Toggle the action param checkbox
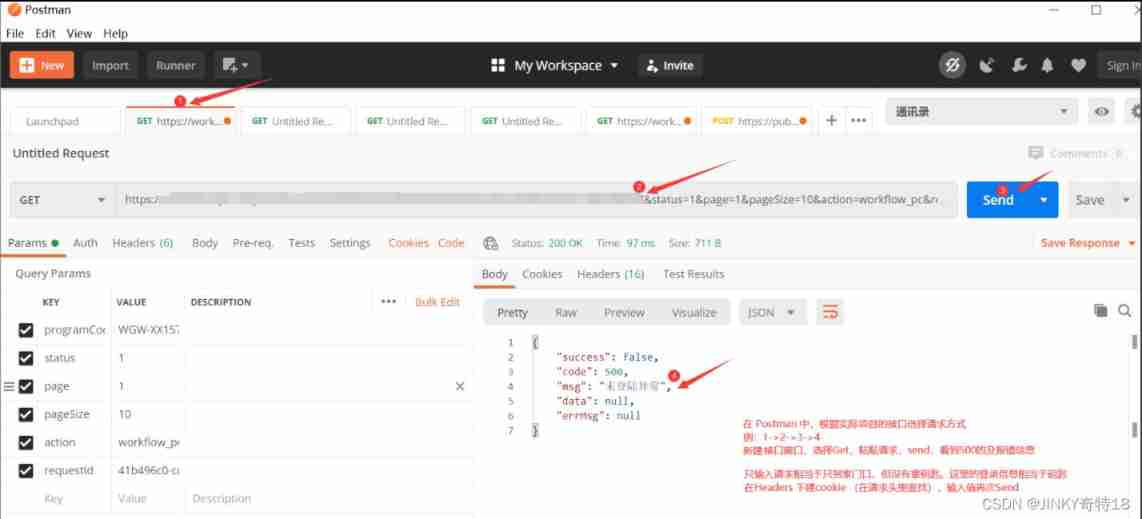 coord(26,442)
